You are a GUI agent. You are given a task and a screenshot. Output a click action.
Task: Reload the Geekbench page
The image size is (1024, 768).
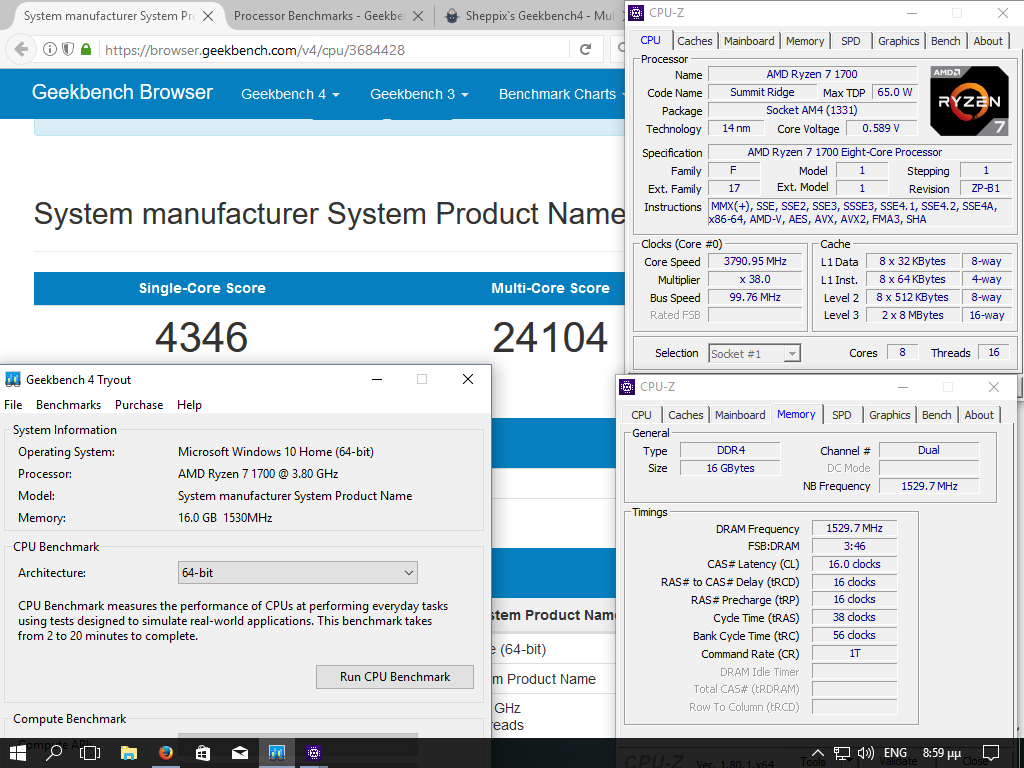click(586, 49)
